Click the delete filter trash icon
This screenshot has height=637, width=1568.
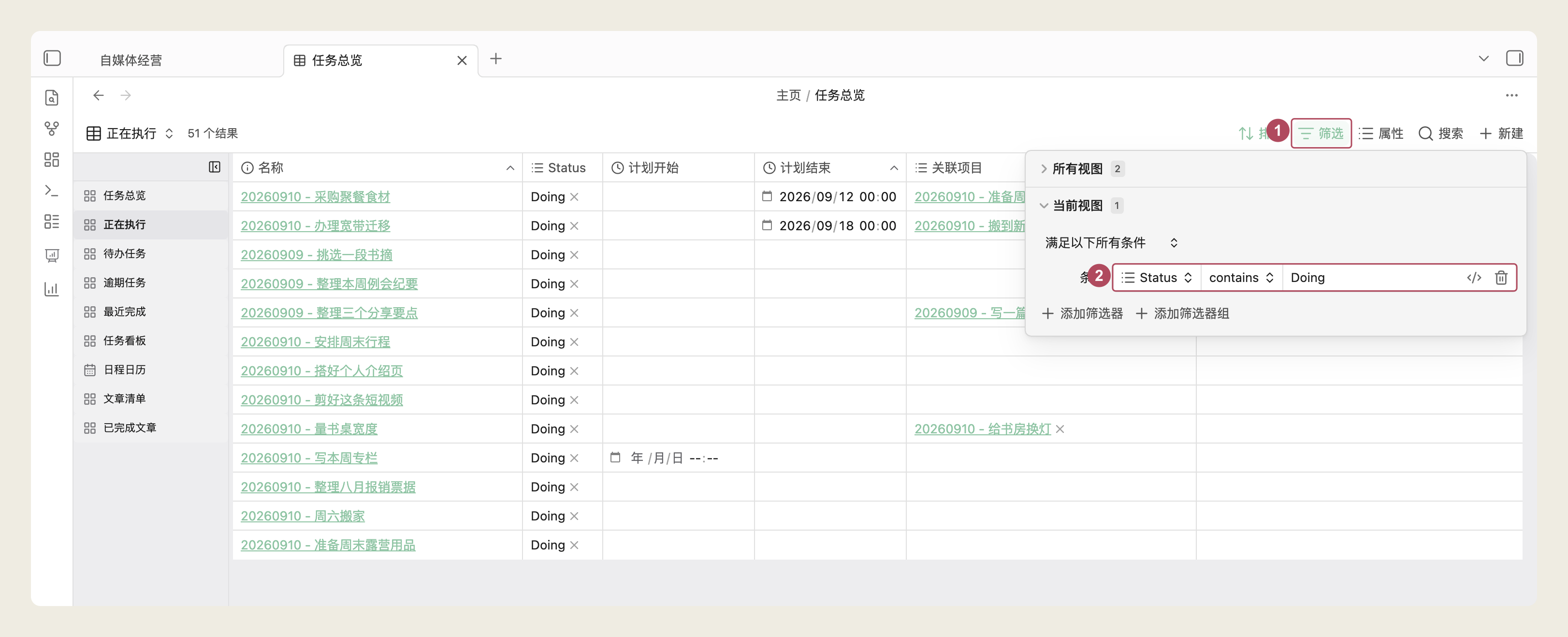1501,278
